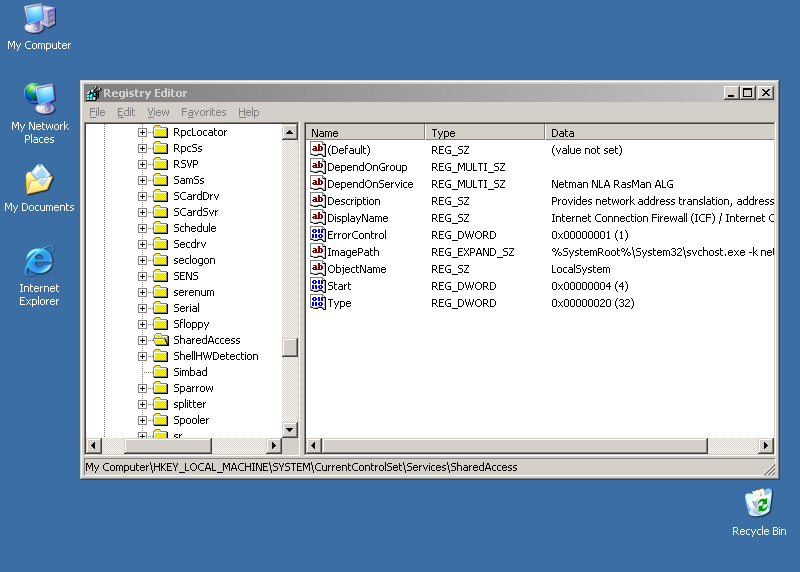
Task: Click the value pane scroll right arrow
Action: (x=765, y=446)
